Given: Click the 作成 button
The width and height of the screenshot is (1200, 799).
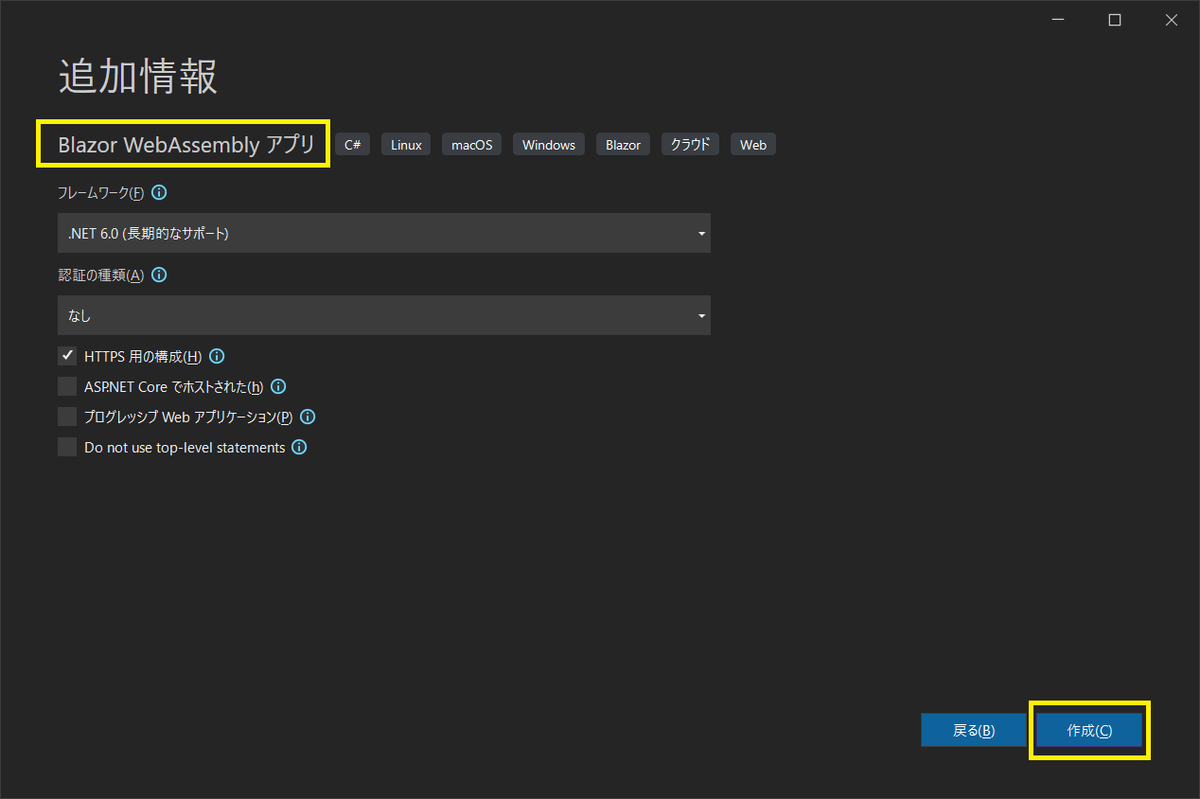Looking at the screenshot, I should [x=1089, y=730].
